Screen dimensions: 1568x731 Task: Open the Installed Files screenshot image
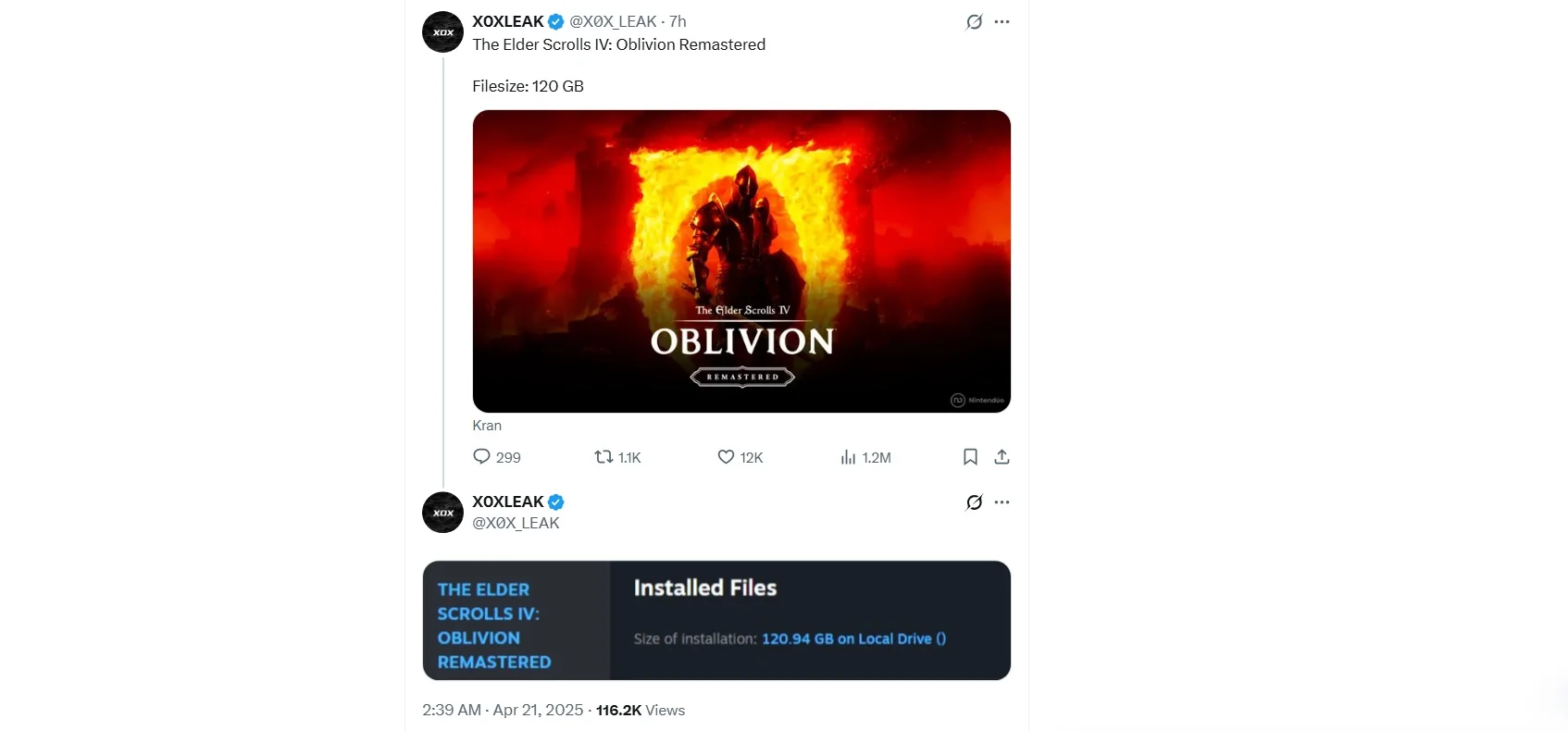(x=716, y=620)
